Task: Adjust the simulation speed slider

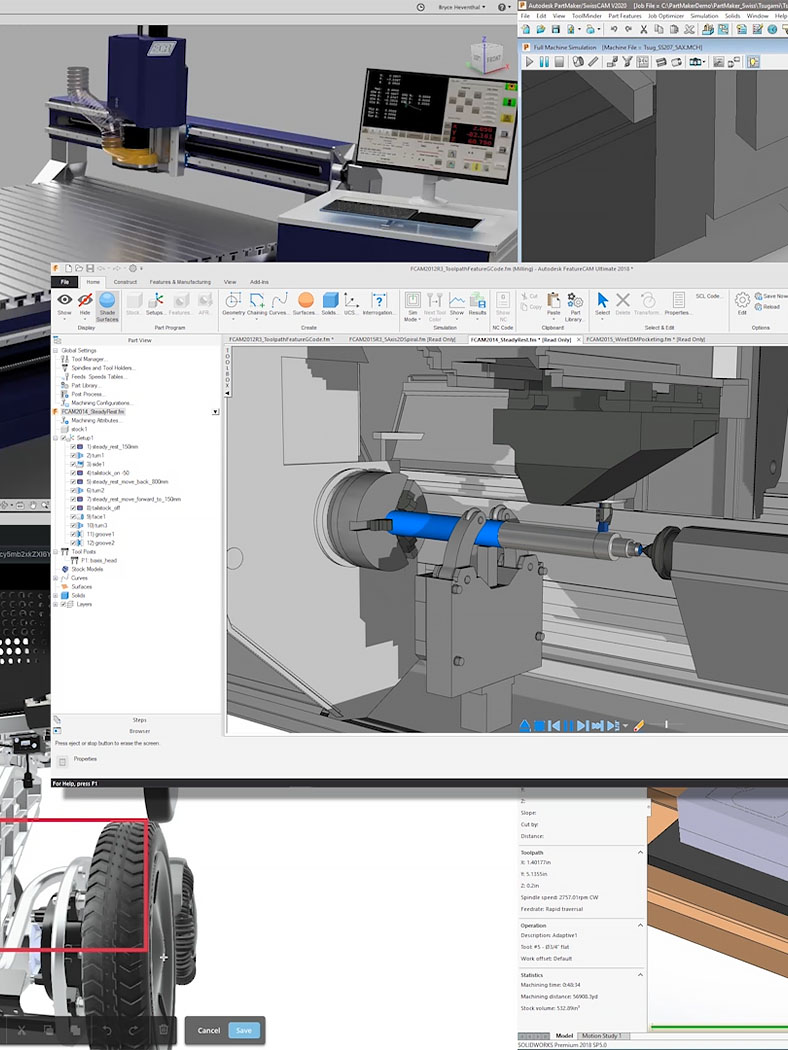Action: point(664,725)
